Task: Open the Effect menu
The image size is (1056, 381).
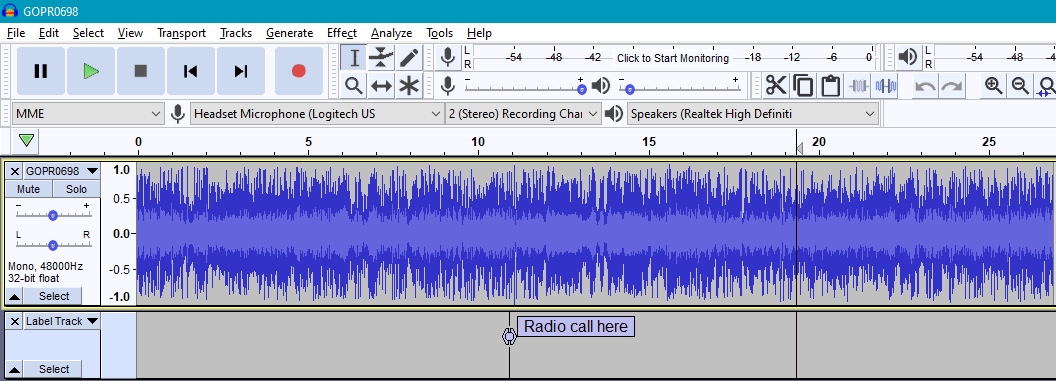Action: point(341,33)
